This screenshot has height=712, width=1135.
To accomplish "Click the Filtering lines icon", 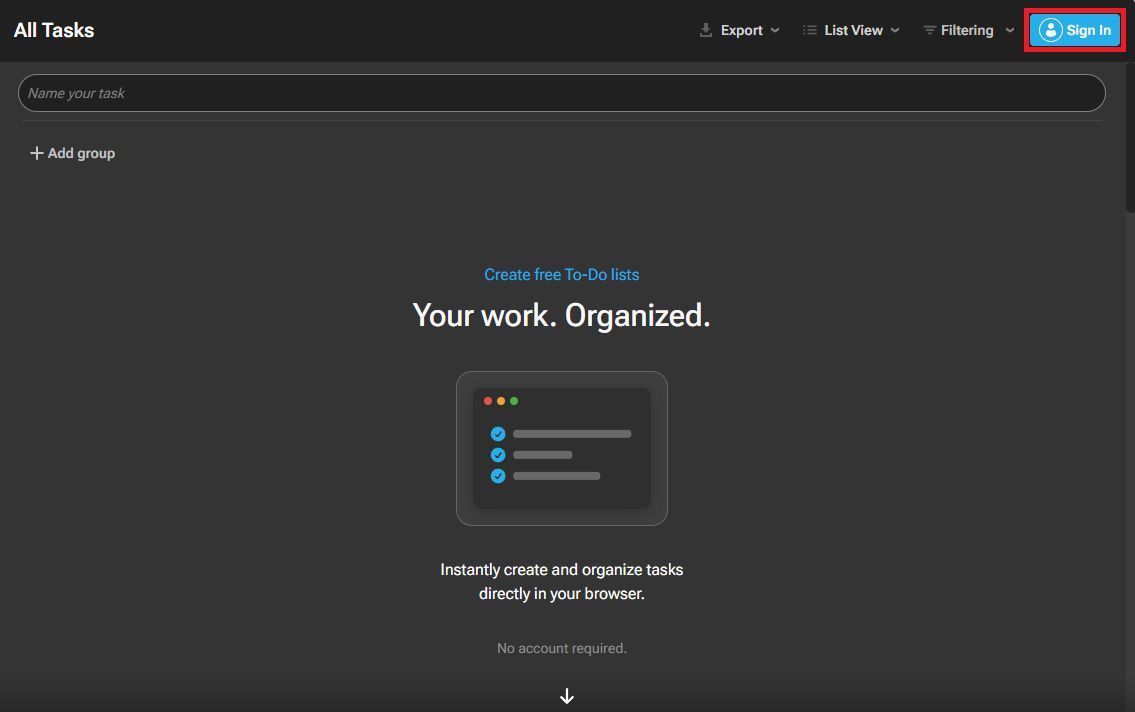I will click(x=929, y=30).
